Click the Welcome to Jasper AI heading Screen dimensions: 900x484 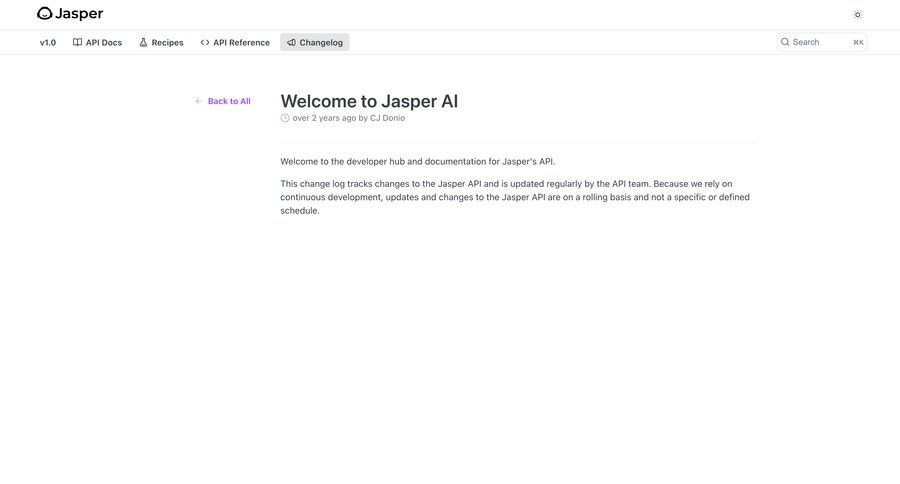[369, 101]
